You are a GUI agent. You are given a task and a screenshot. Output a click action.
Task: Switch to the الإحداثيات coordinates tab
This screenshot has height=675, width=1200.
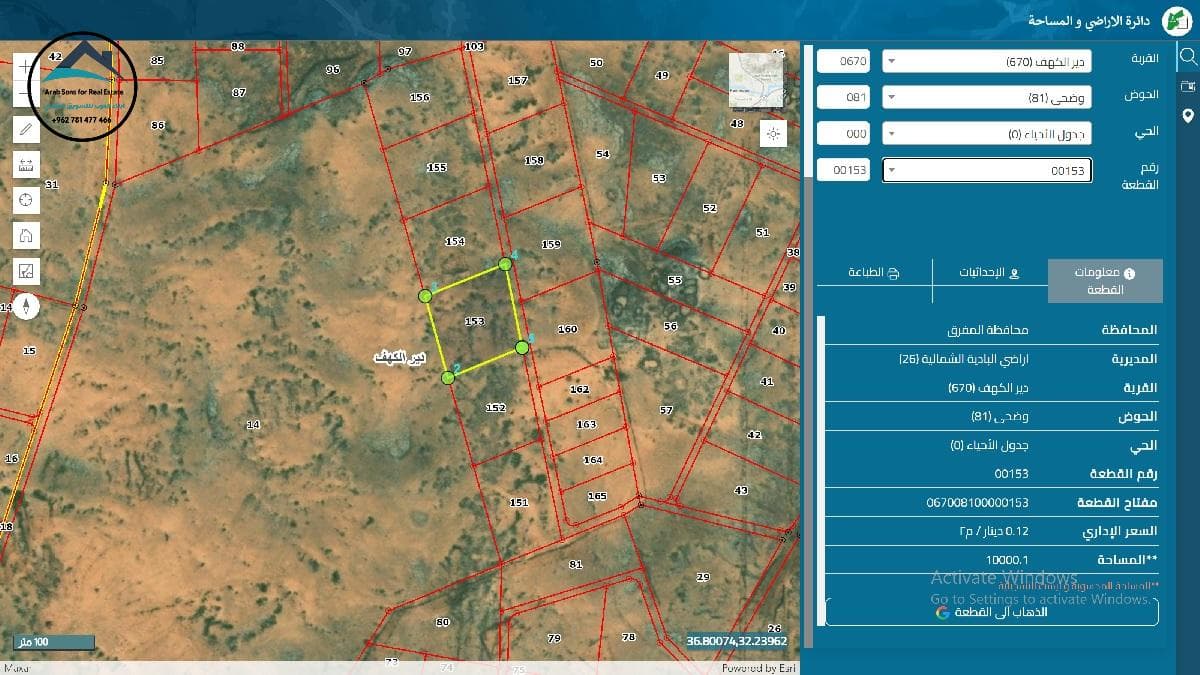(989, 273)
